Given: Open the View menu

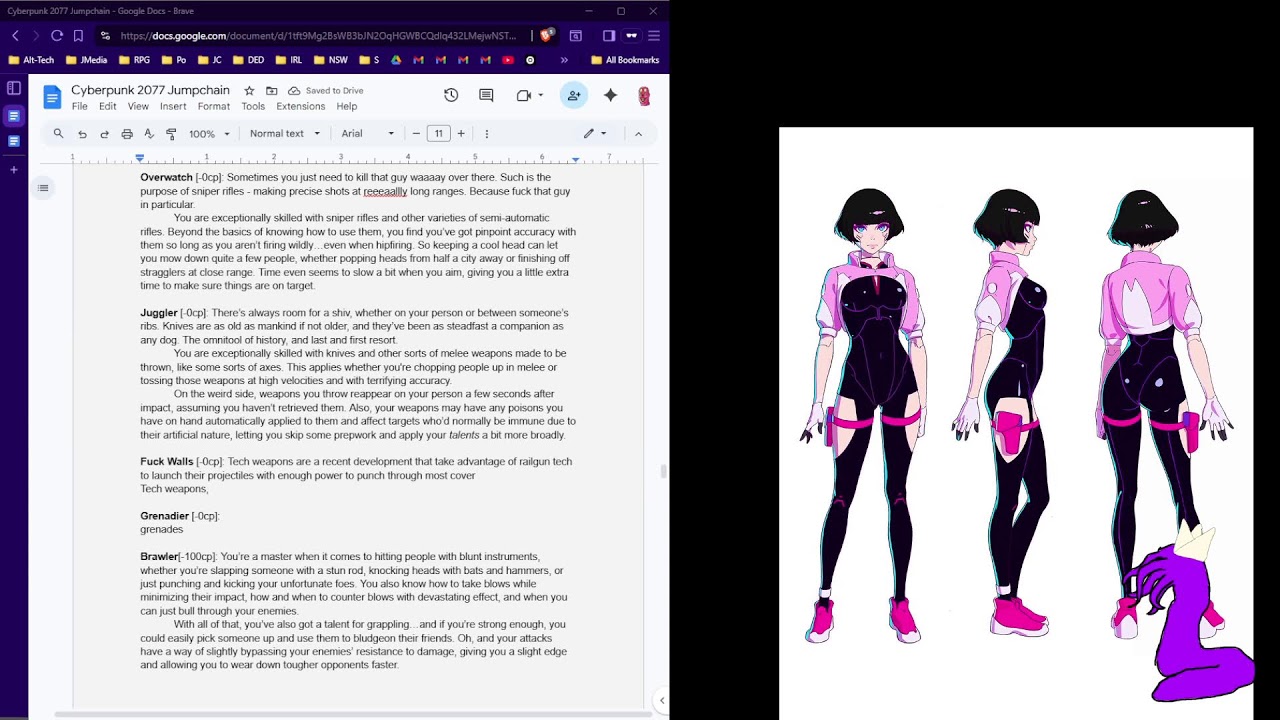Looking at the screenshot, I should coord(138,106).
